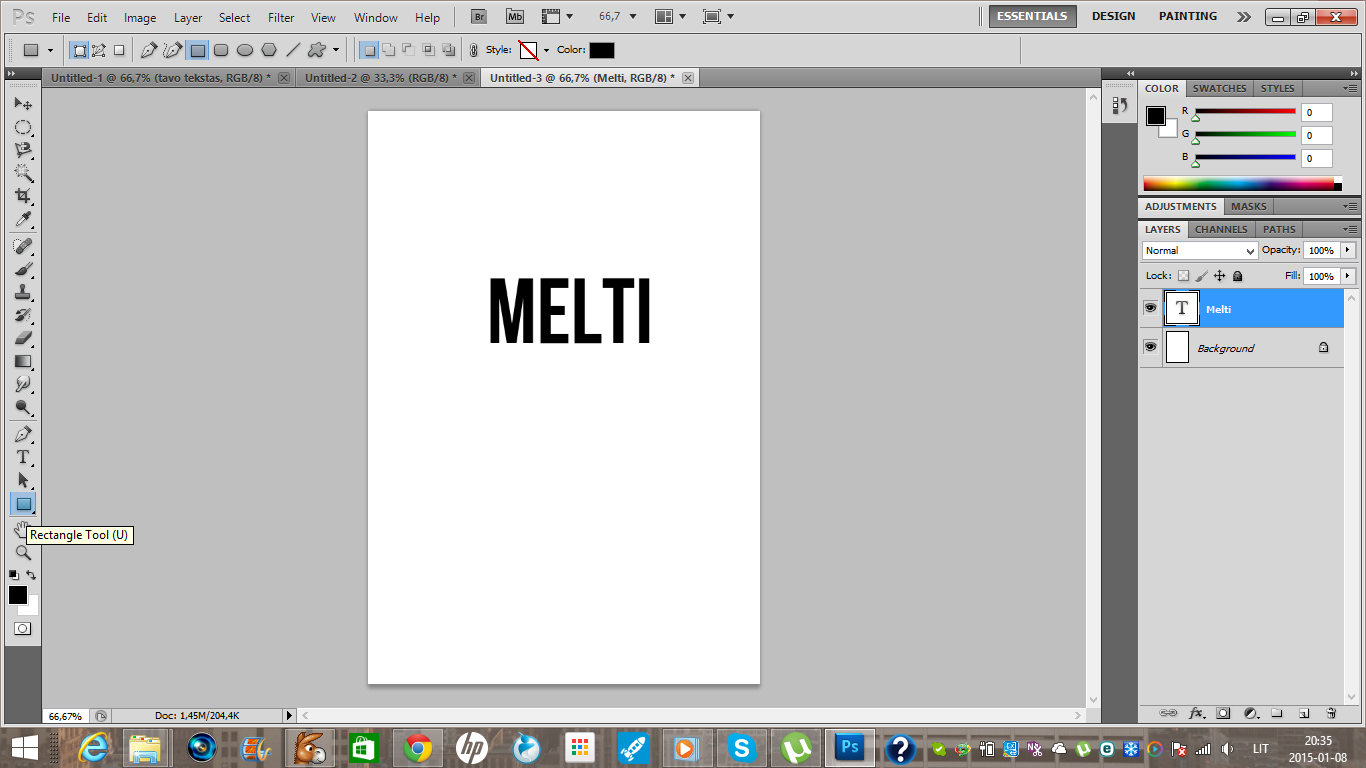Select the Path Selection tool
This screenshot has height=768, width=1366.
pyautogui.click(x=23, y=480)
